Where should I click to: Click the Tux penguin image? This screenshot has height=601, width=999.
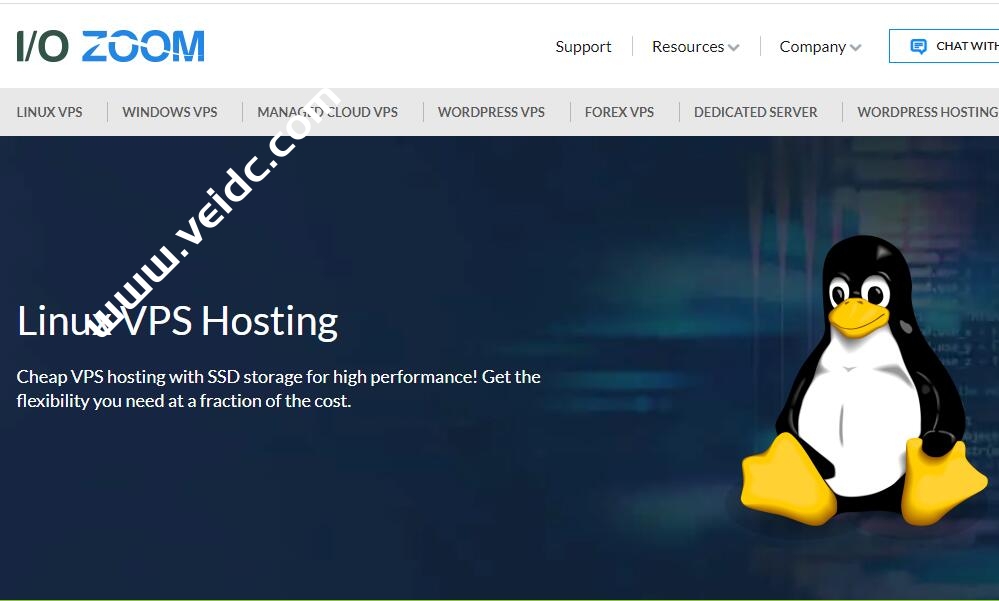[x=864, y=381]
